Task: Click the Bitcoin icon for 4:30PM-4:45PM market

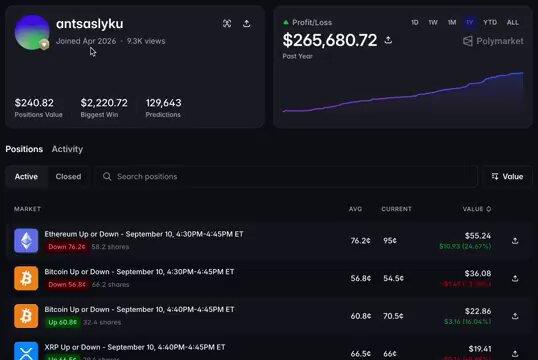Action: click(26, 278)
